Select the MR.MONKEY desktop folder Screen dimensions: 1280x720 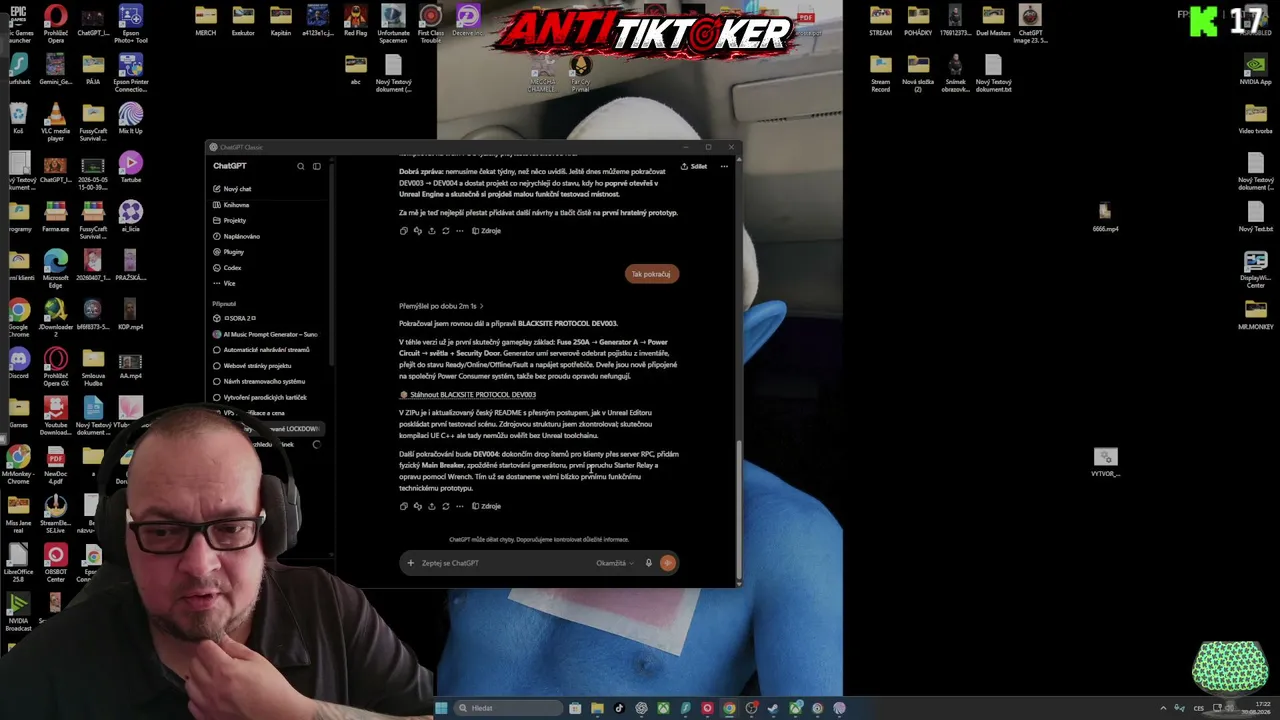click(1255, 315)
